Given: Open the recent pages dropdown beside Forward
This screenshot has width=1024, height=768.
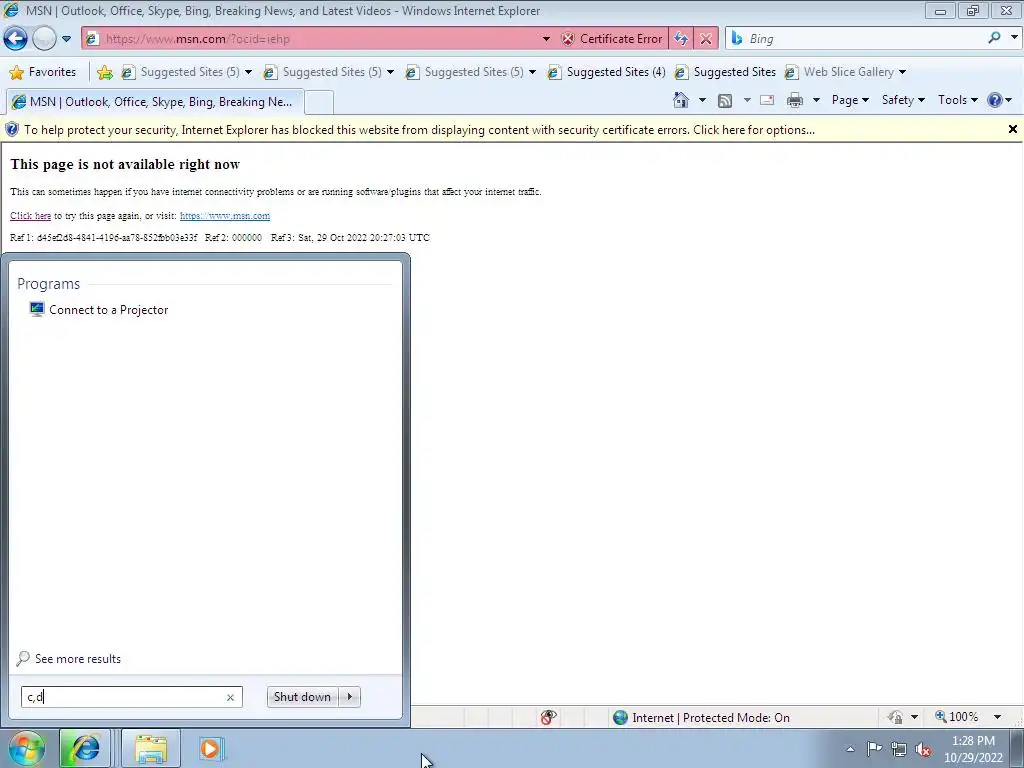Looking at the screenshot, I should (x=66, y=39).
